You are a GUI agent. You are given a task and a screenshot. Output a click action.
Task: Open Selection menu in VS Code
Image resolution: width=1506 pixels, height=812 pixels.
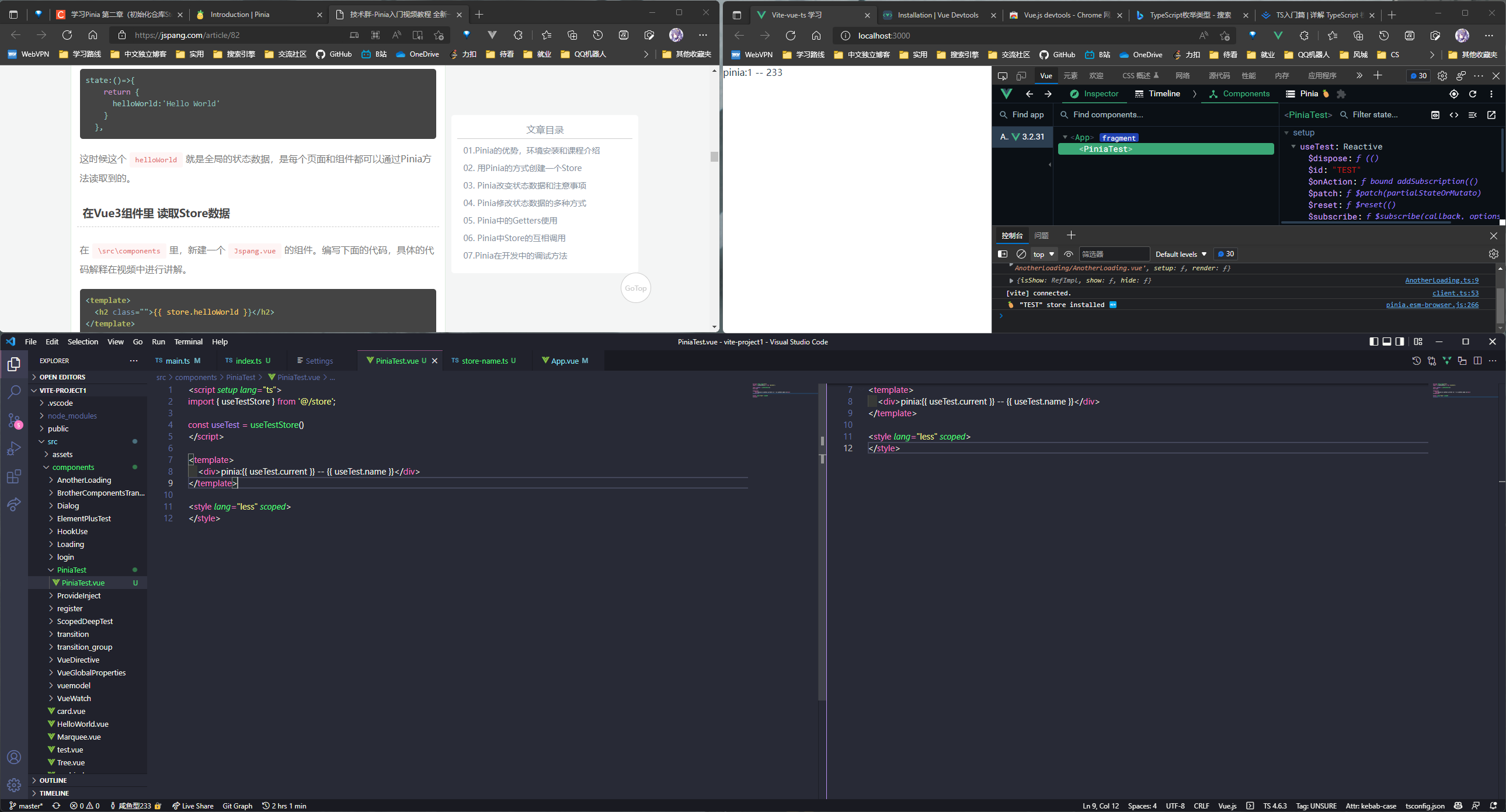(x=82, y=341)
